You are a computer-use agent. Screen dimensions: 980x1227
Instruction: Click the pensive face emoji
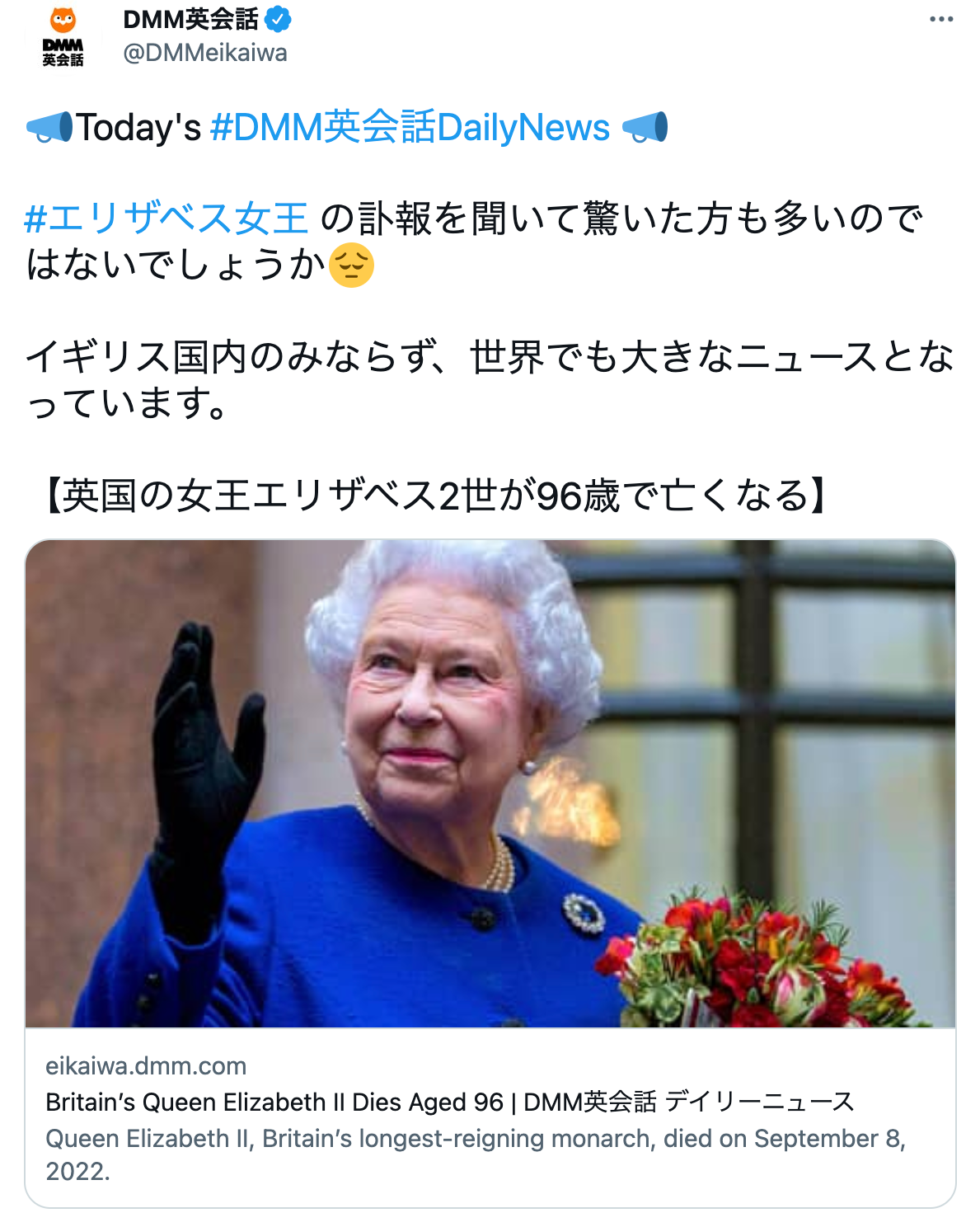352,265
